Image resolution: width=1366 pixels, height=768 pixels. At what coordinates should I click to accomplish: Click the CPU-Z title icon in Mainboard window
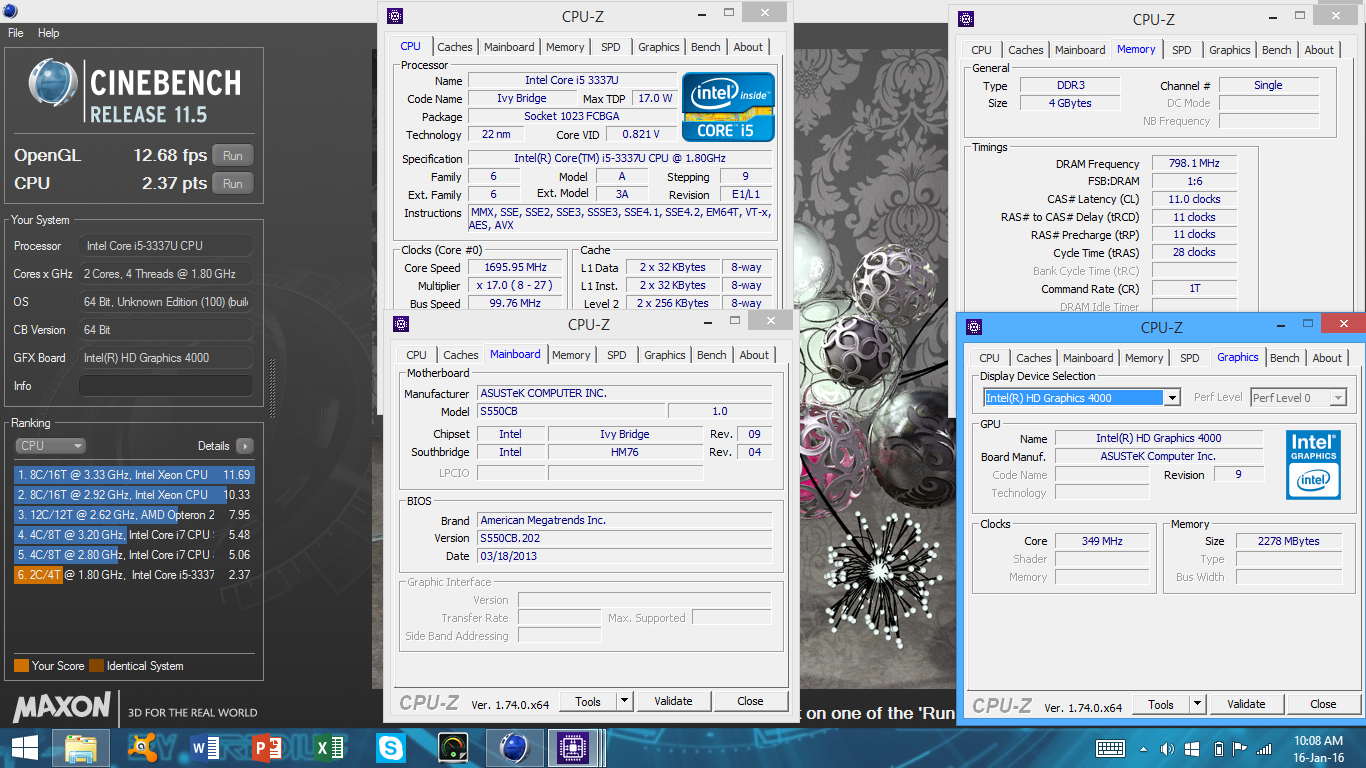401,324
